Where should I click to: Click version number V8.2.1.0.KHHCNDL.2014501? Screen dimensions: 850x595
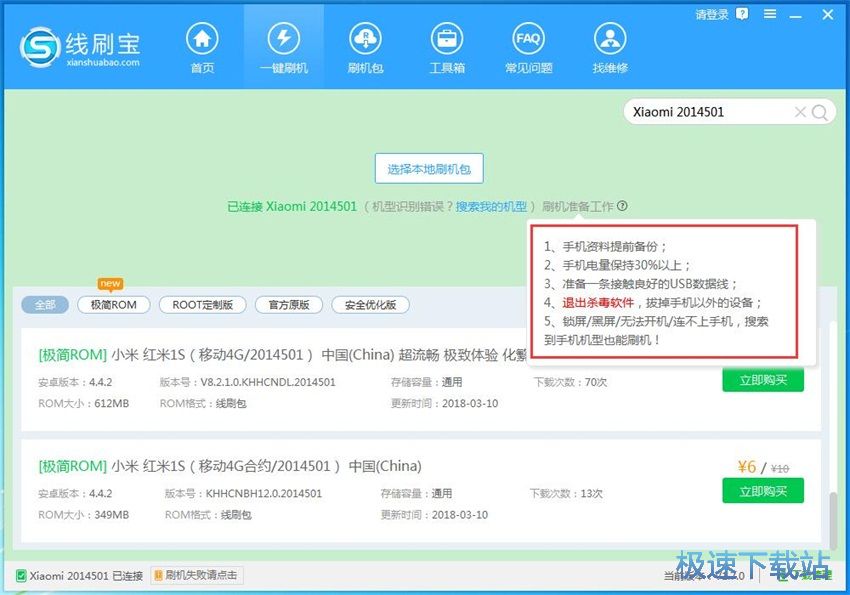point(268,382)
